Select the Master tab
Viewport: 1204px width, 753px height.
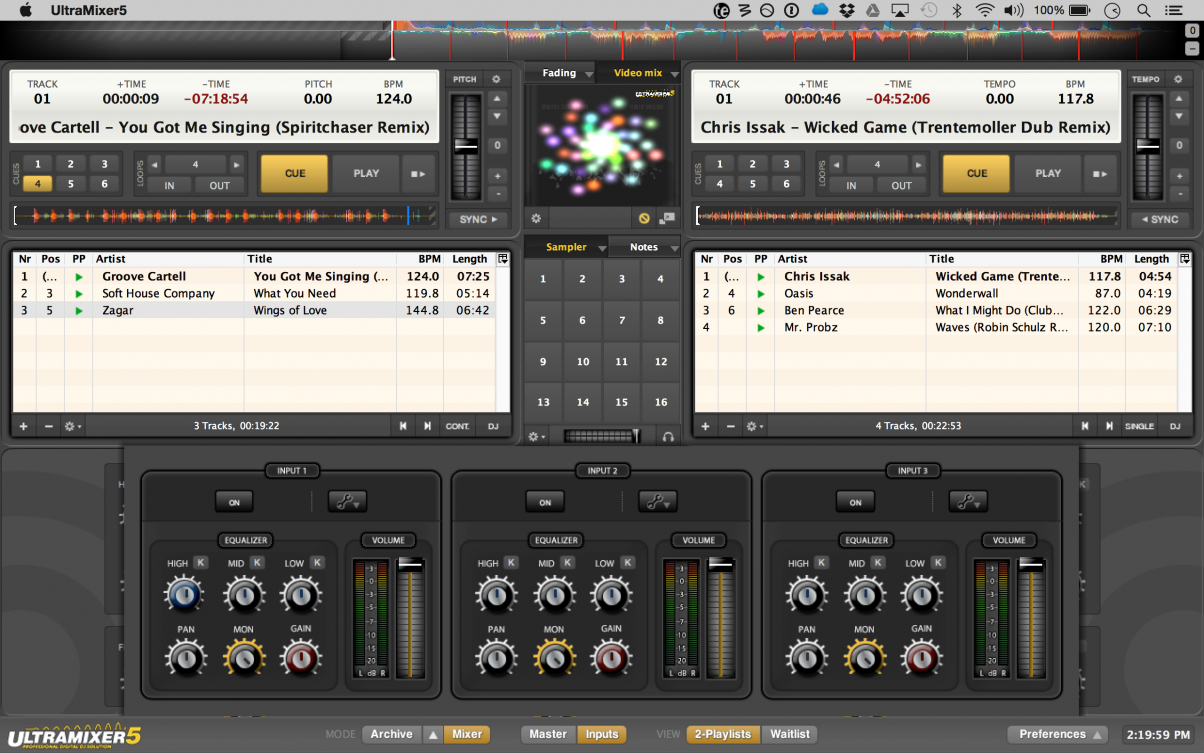[x=548, y=734]
